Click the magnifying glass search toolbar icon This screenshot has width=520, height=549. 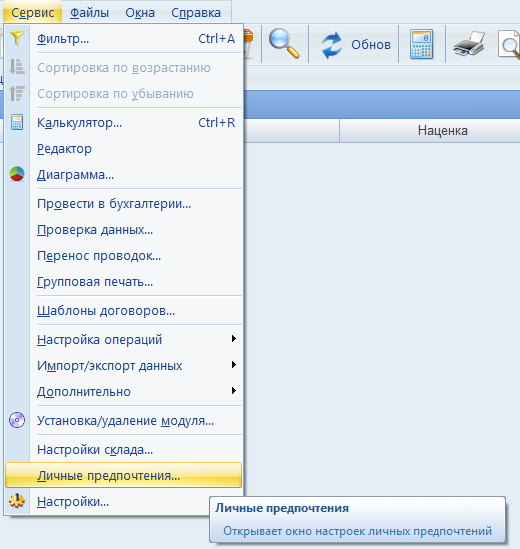(284, 44)
